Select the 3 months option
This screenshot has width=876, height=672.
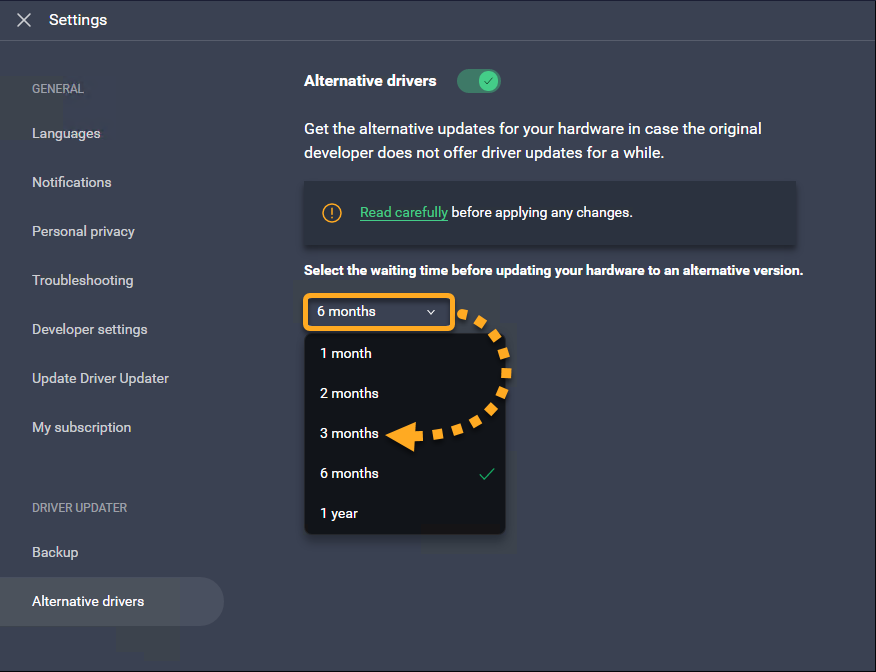[349, 433]
